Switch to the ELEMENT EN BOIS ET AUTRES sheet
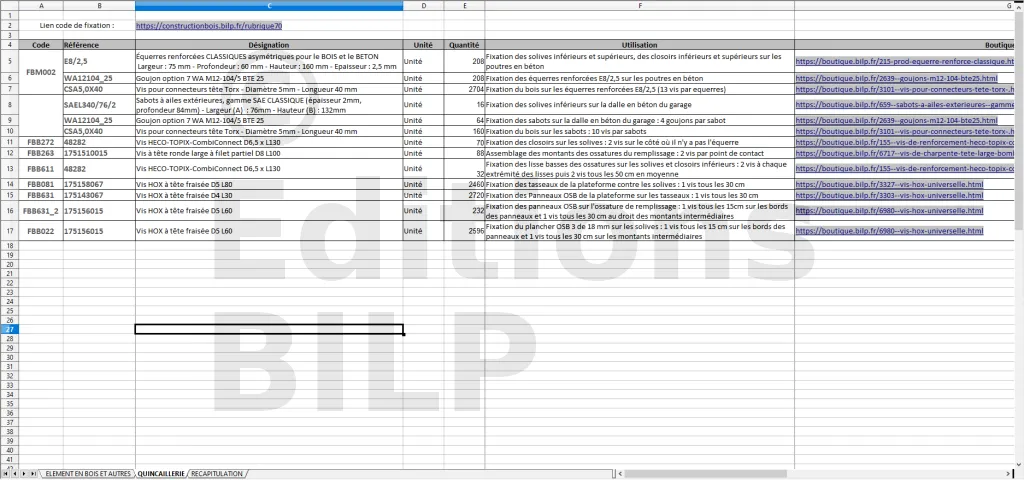1024x480 pixels. pos(88,472)
